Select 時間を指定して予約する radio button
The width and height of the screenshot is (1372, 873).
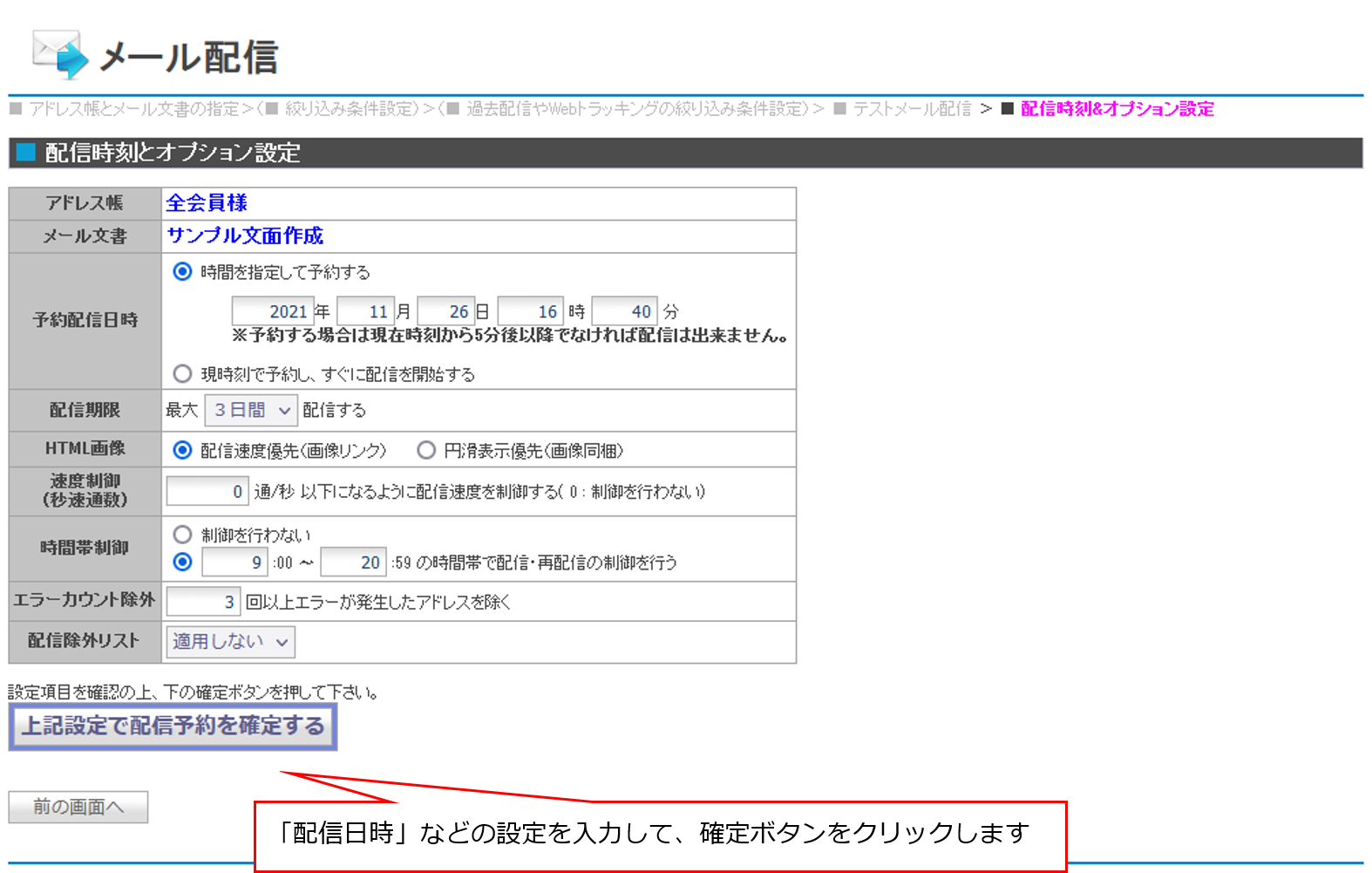point(182,272)
